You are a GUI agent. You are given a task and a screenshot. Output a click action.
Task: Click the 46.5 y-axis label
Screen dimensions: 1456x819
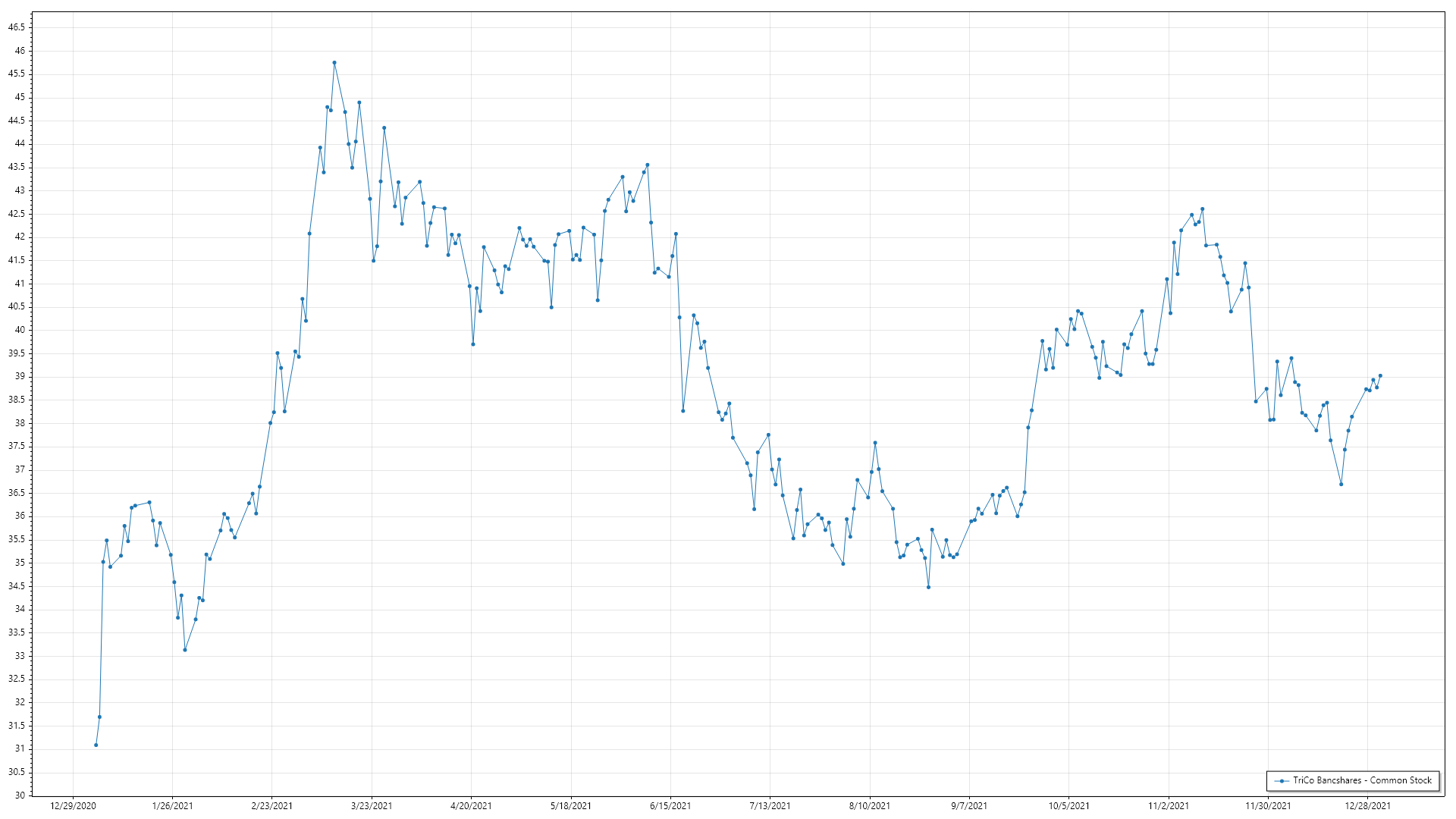17,27
